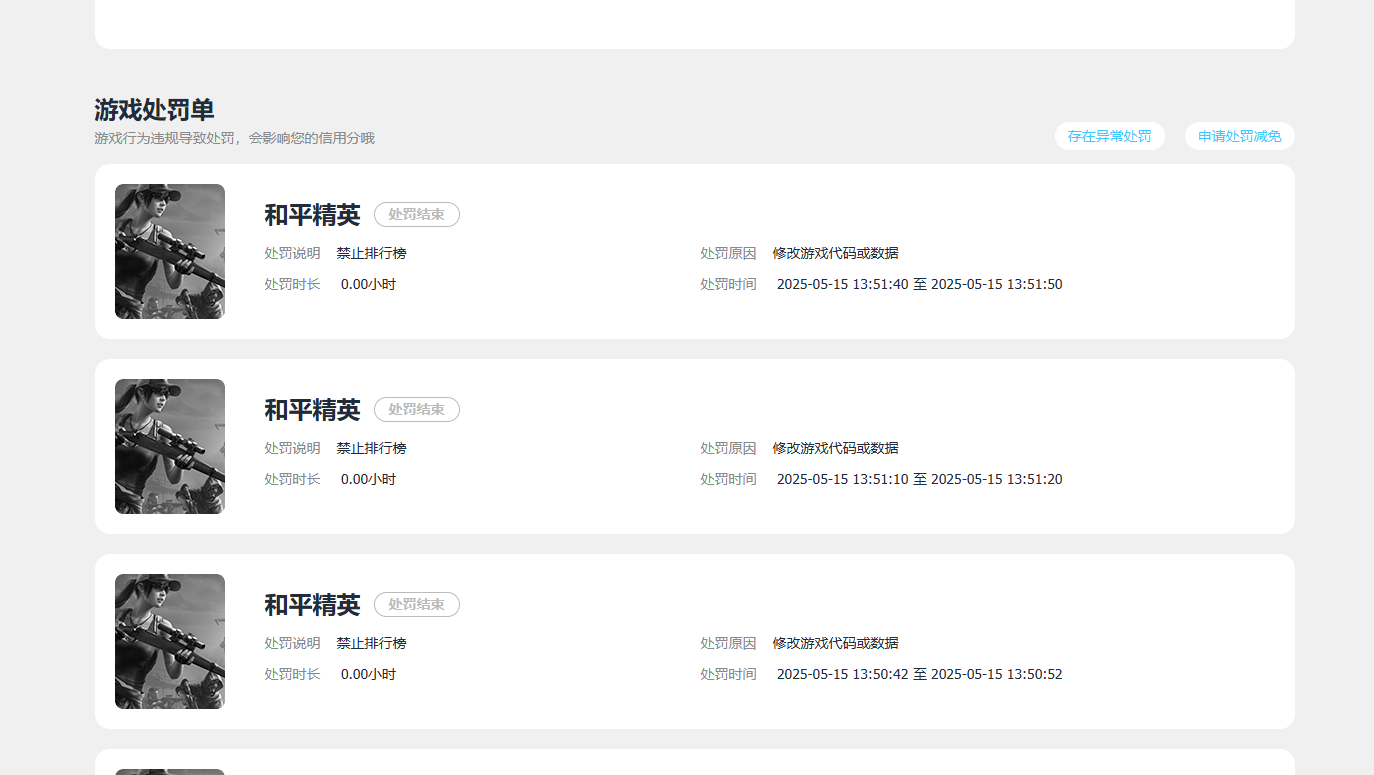The image size is (1374, 775).
Task: Open the 和平精英 title in the third card
Action: click(312, 605)
